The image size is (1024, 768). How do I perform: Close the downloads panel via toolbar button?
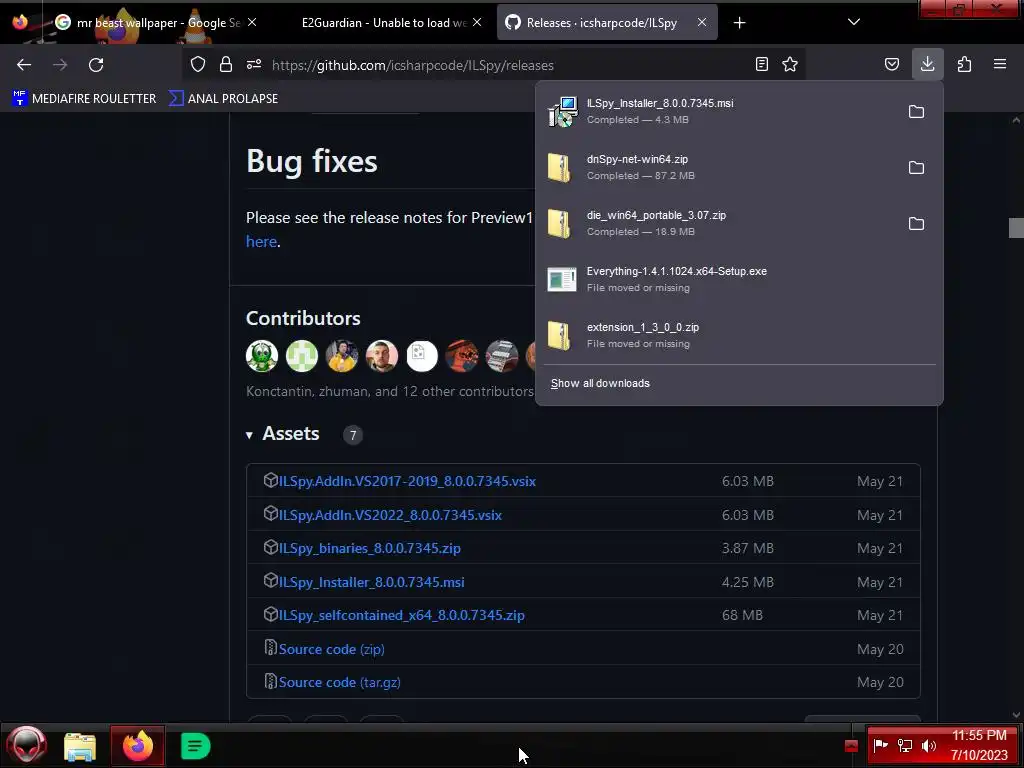[927, 64]
